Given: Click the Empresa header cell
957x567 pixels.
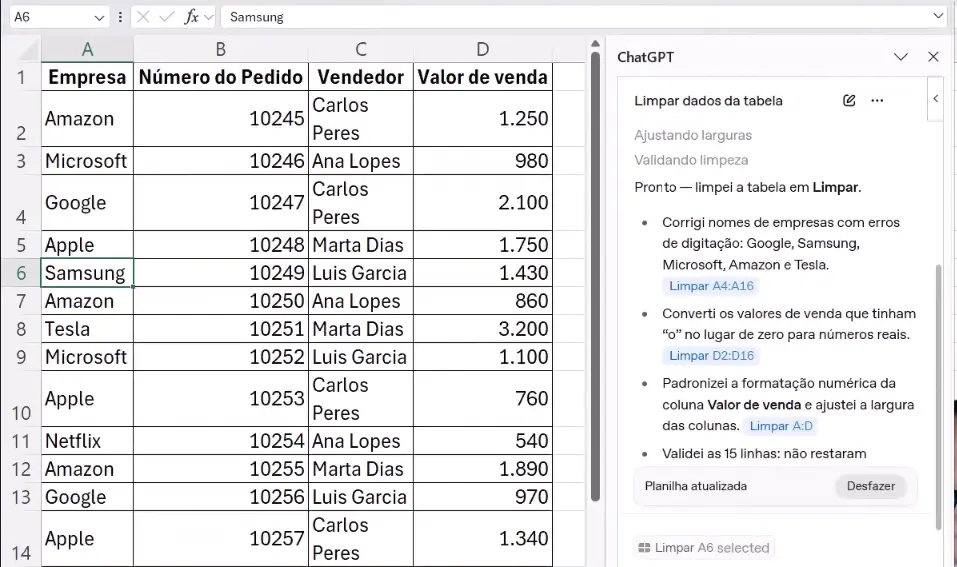Looking at the screenshot, I should click(87, 78).
